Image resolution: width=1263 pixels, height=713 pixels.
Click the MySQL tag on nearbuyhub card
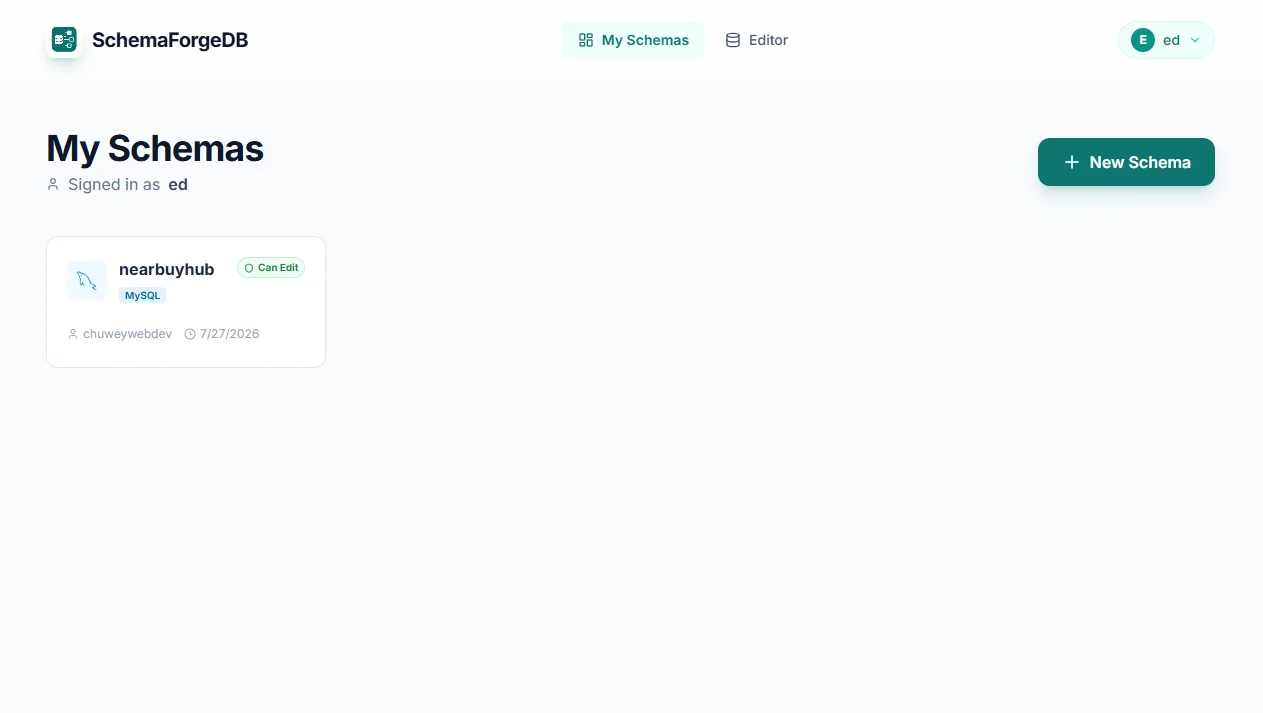(142, 295)
